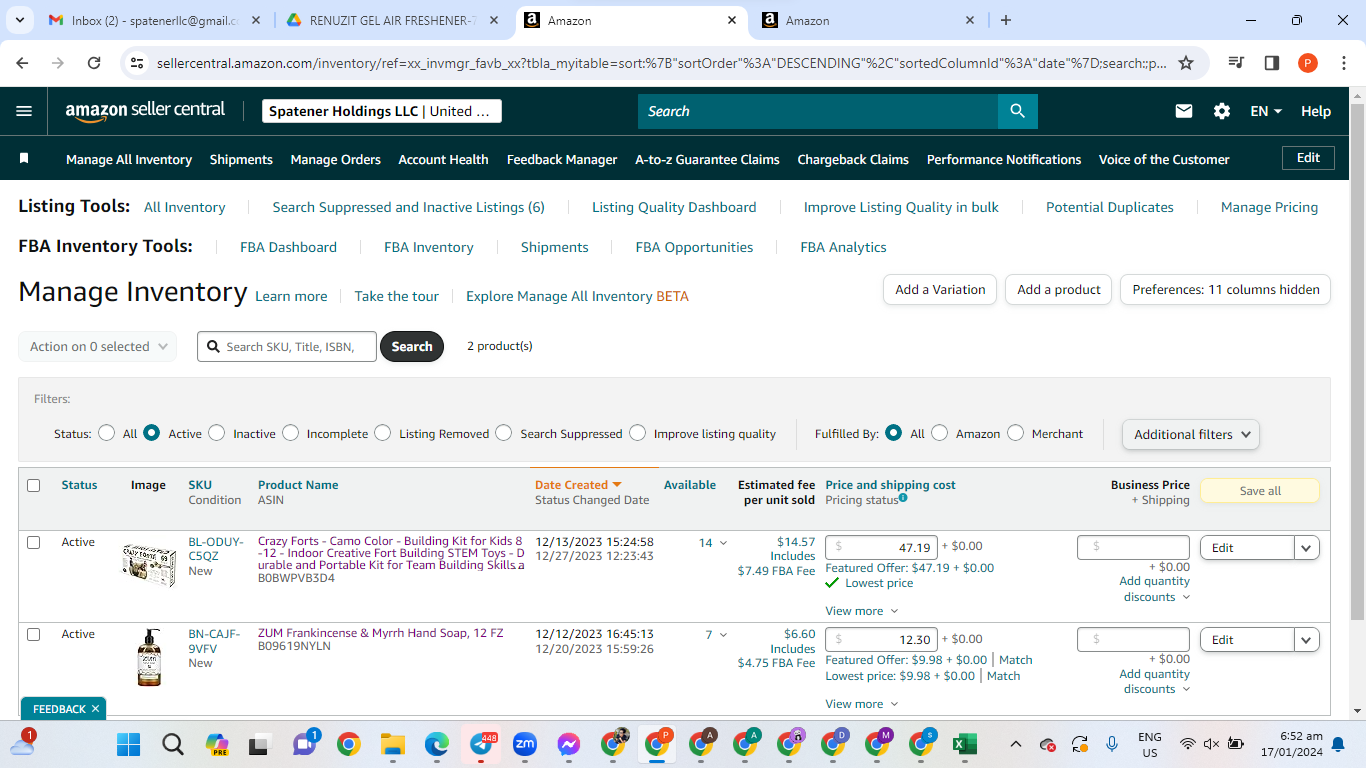The image size is (1366, 768).
Task: Open the Chrome three-dot menu
Action: pos(1343,63)
